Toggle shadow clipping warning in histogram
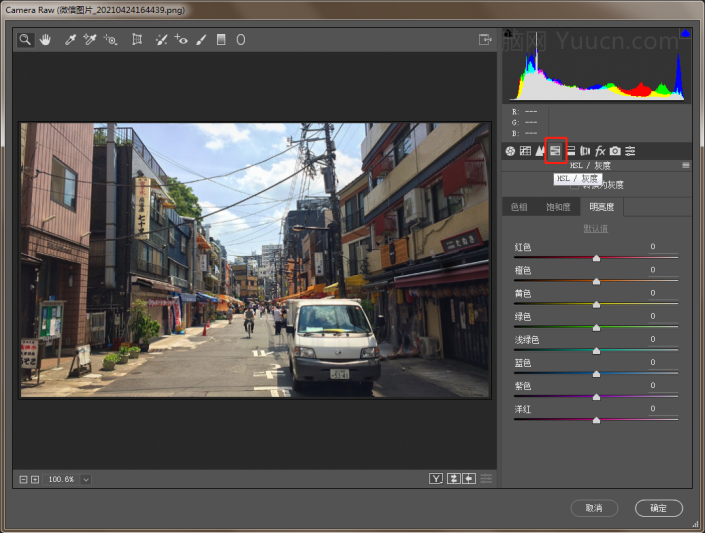705x533 pixels. tap(507, 34)
